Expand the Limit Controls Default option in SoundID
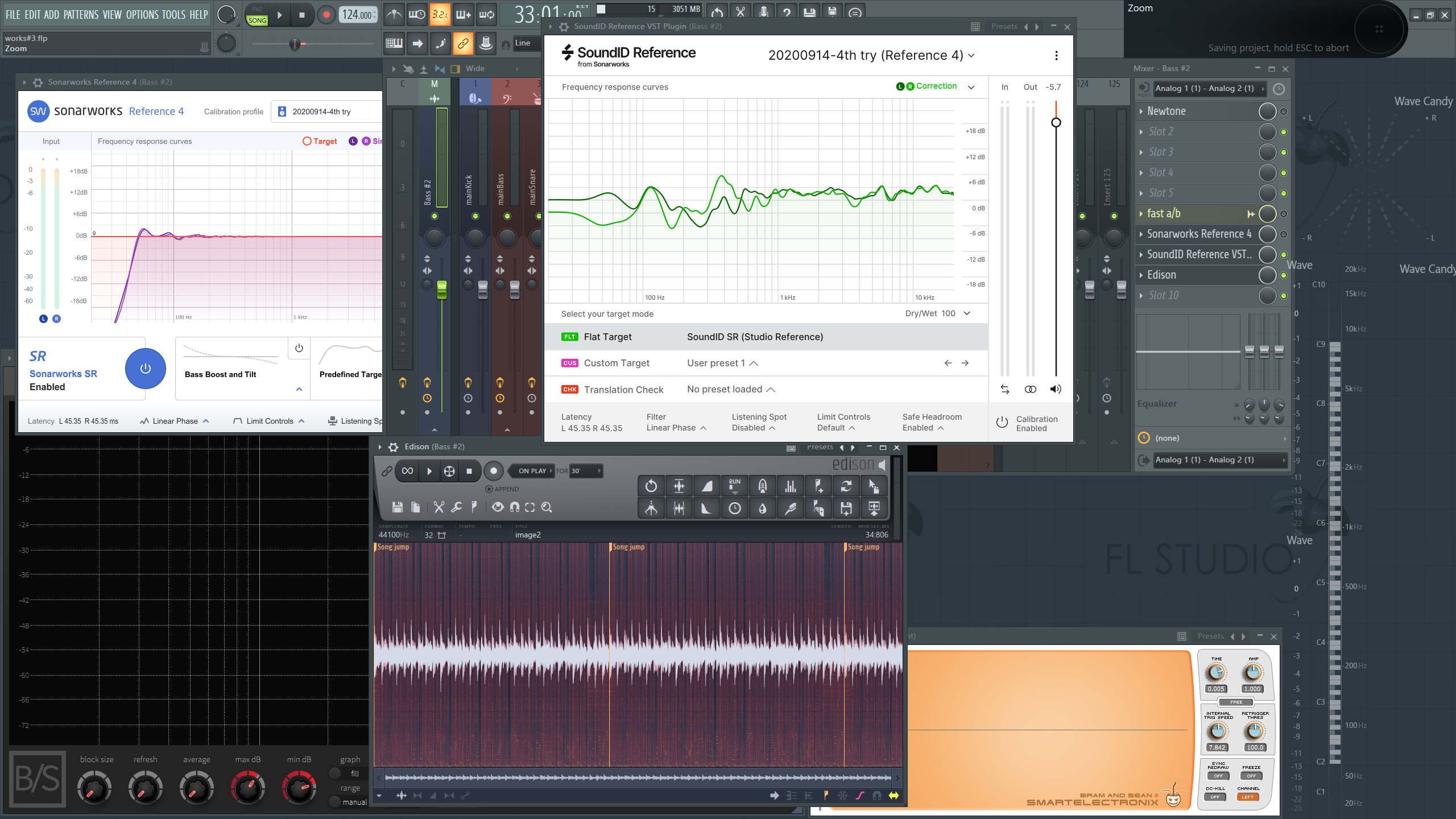The width and height of the screenshot is (1456, 819). pos(836,428)
